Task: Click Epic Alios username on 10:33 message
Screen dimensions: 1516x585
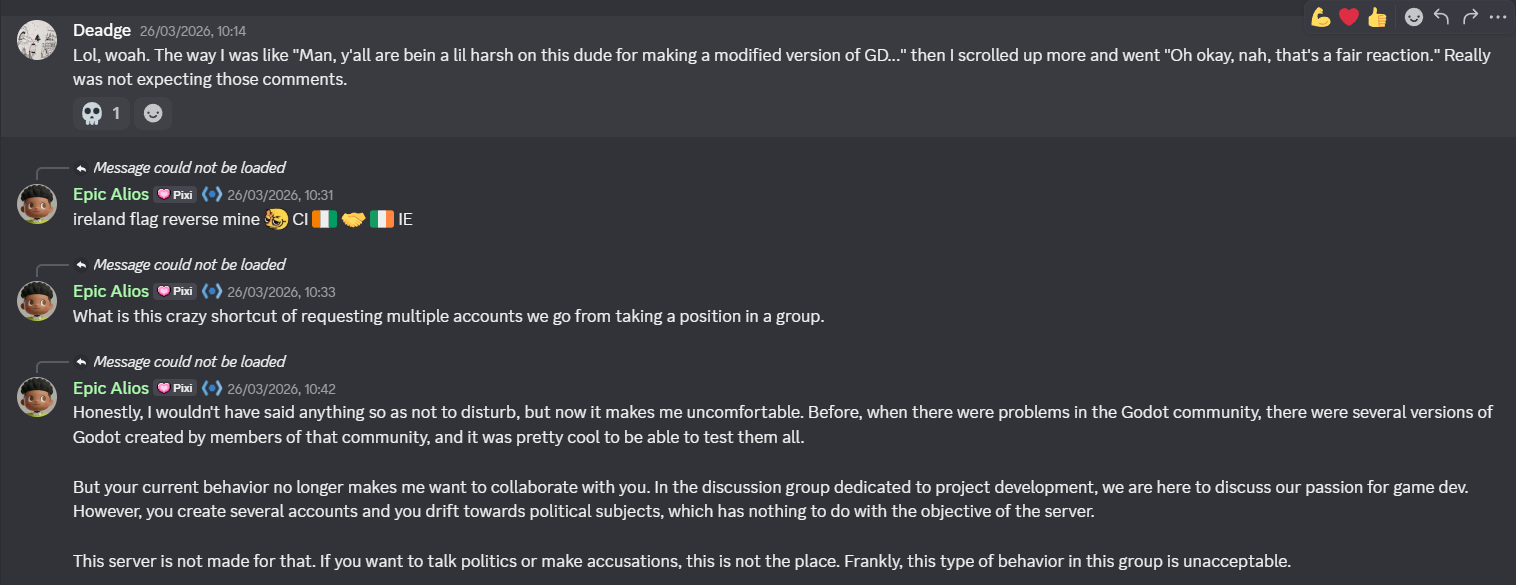Action: [x=111, y=291]
